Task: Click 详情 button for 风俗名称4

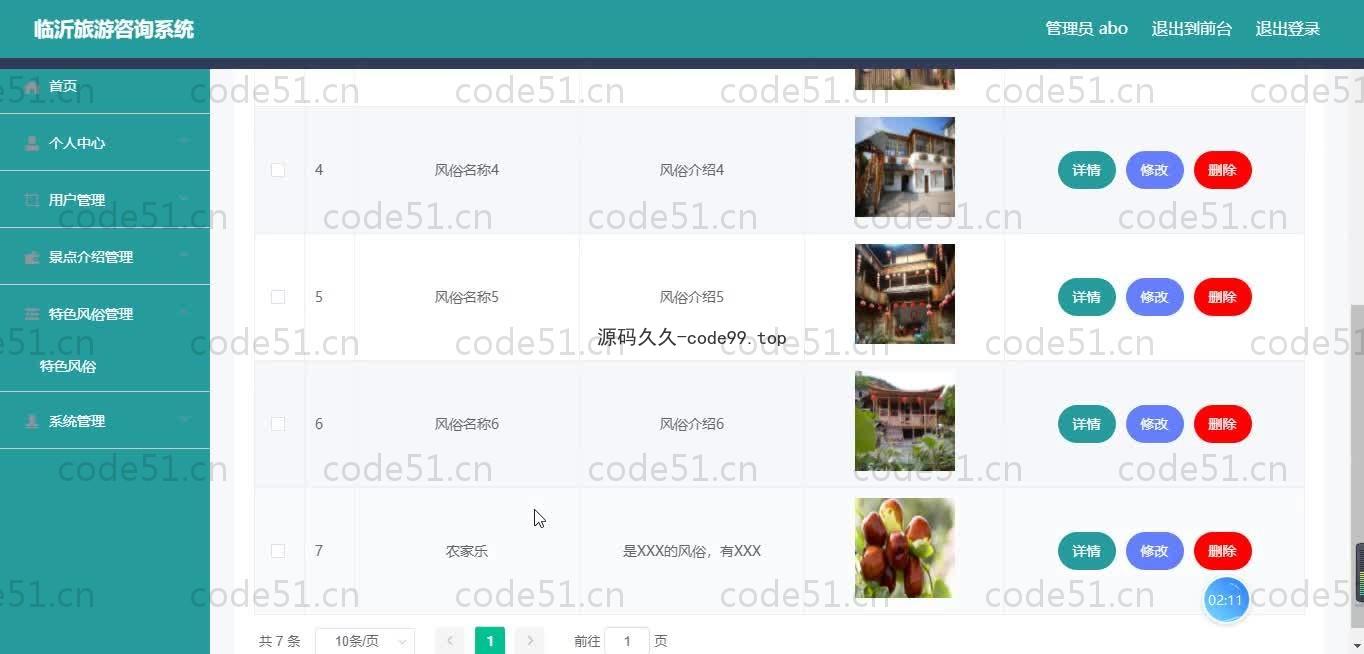Action: tap(1087, 170)
